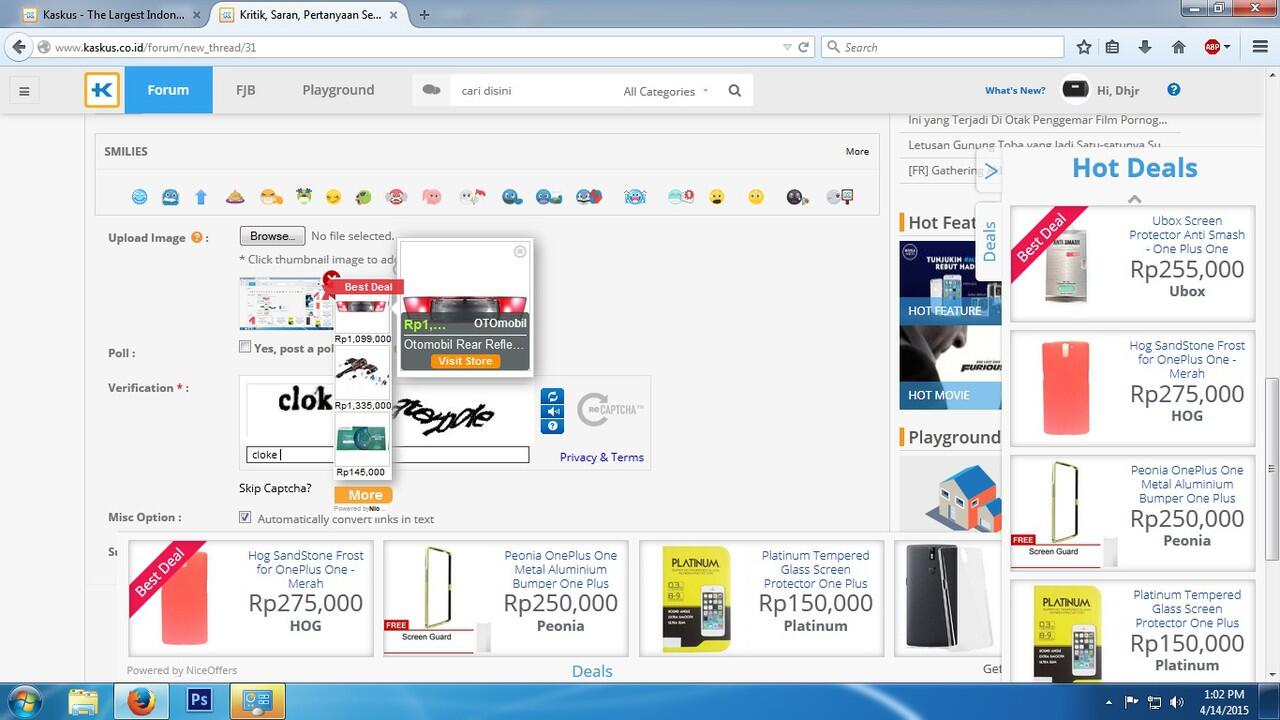This screenshot has height=720, width=1280.
Task: Tick the 'Yes, post a poll' checkbox
Action: 245,347
